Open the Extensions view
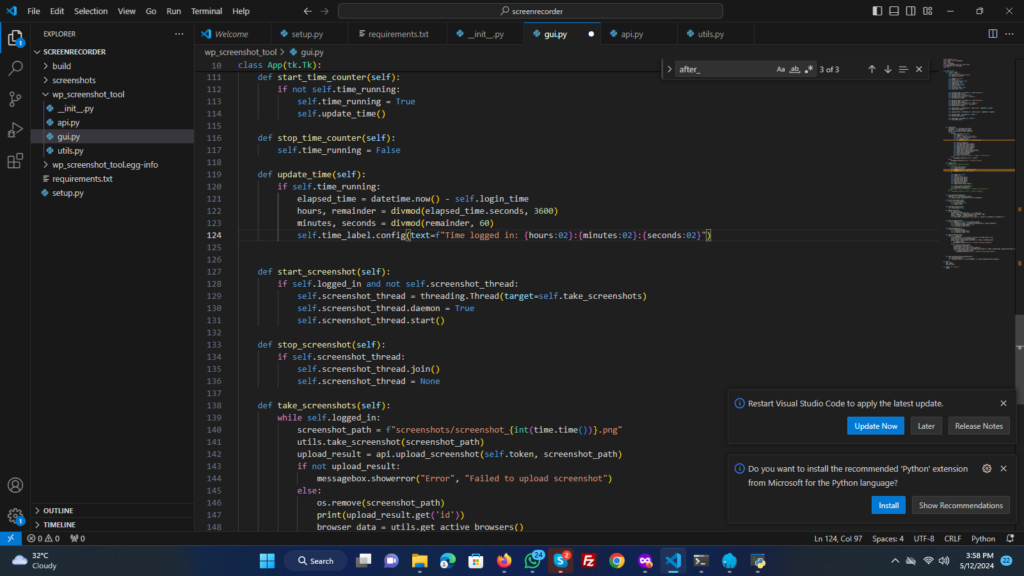Viewport: 1024px width, 576px height. pos(15,161)
